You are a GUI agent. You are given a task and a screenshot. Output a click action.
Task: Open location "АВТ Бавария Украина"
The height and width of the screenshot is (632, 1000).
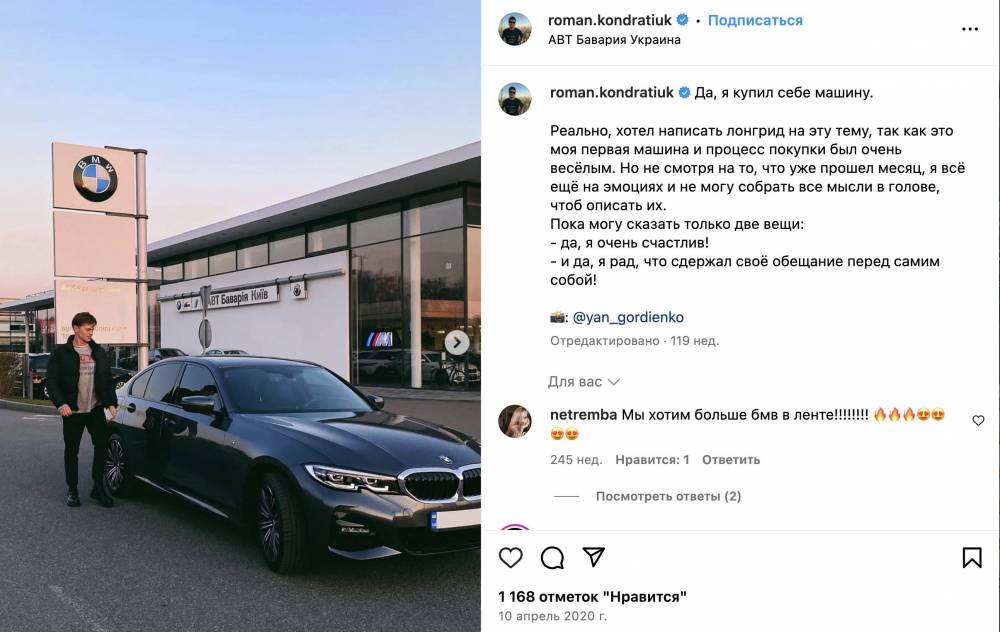[614, 40]
